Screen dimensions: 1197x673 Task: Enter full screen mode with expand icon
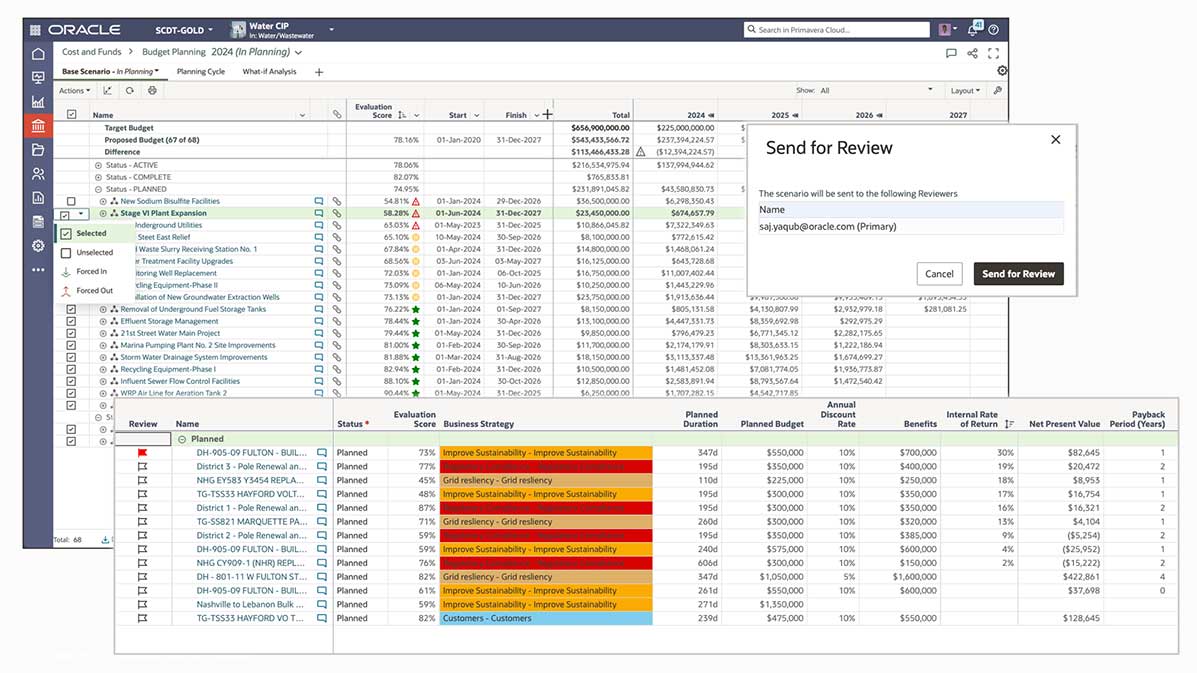993,53
